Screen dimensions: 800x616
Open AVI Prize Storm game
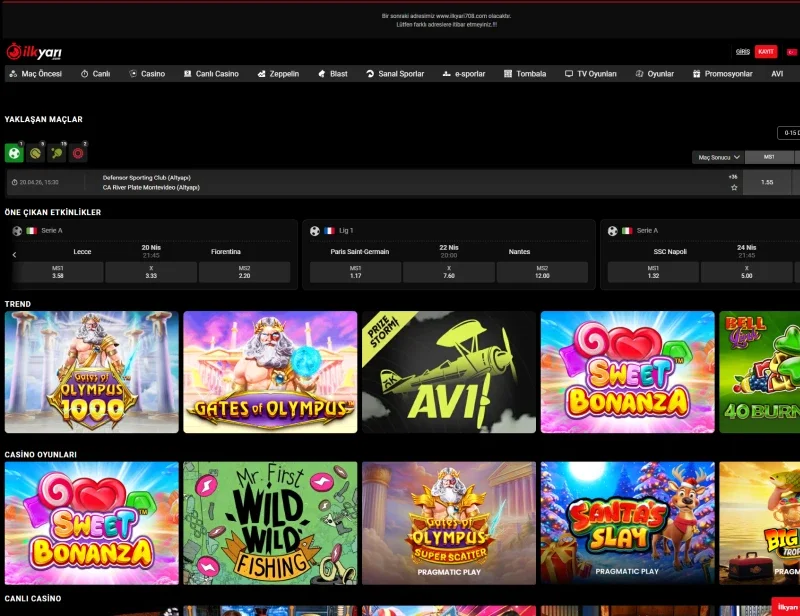click(x=449, y=372)
